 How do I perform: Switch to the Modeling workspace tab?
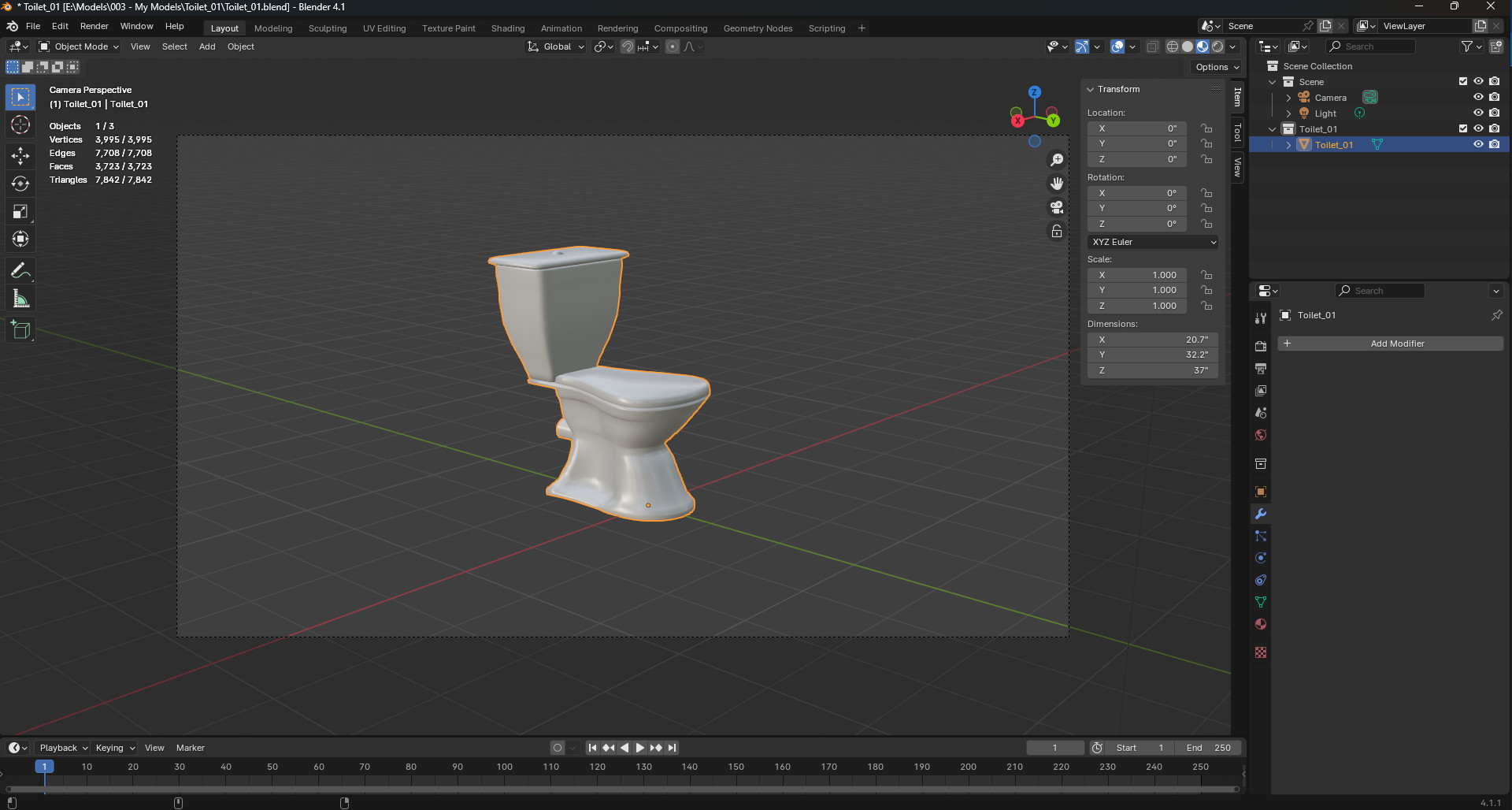click(273, 28)
